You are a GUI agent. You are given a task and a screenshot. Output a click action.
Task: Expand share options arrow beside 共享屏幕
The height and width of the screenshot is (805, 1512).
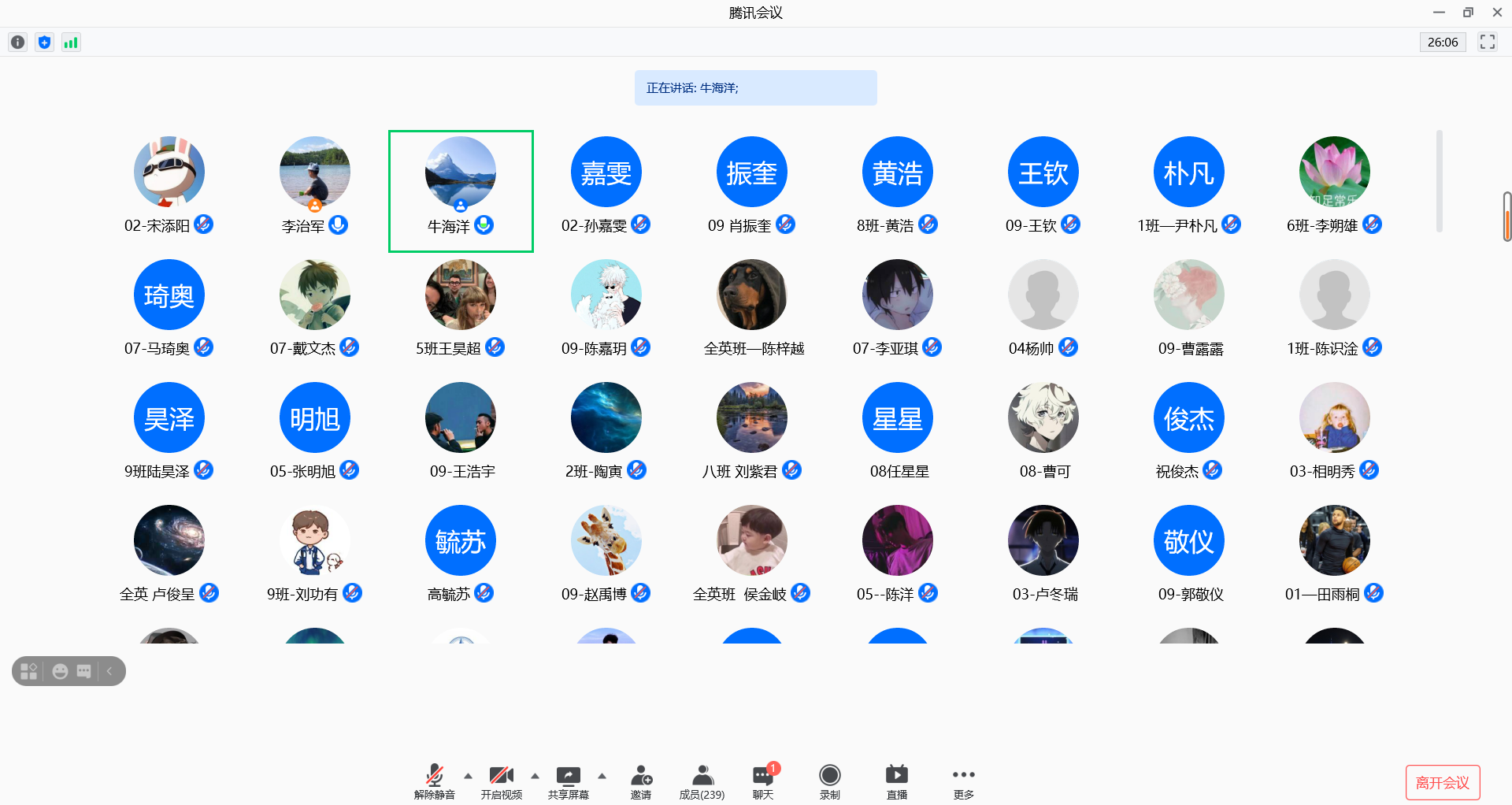pyautogui.click(x=602, y=776)
